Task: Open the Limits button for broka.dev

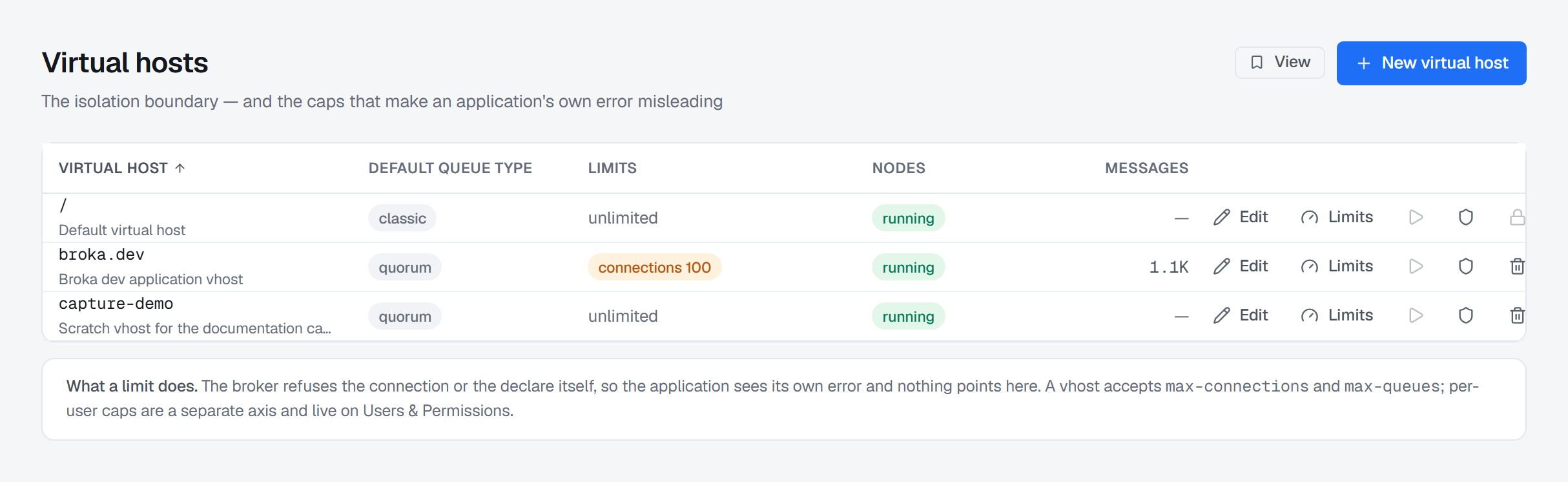Action: coord(1337,266)
